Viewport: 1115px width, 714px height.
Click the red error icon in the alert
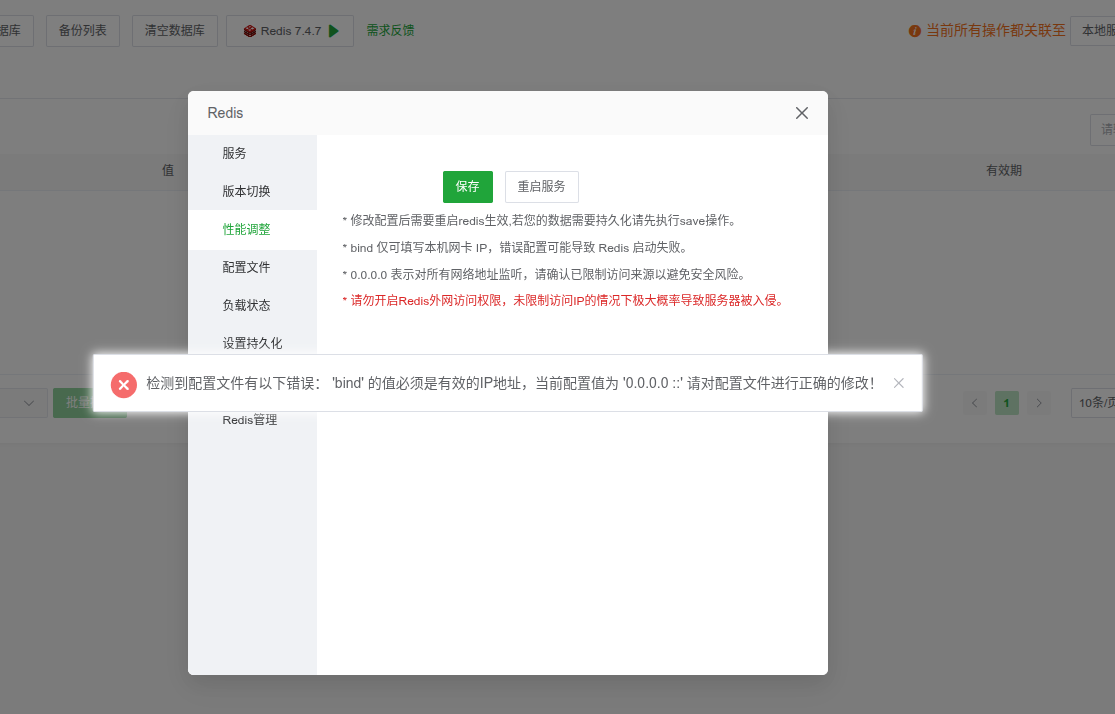[x=123, y=384]
